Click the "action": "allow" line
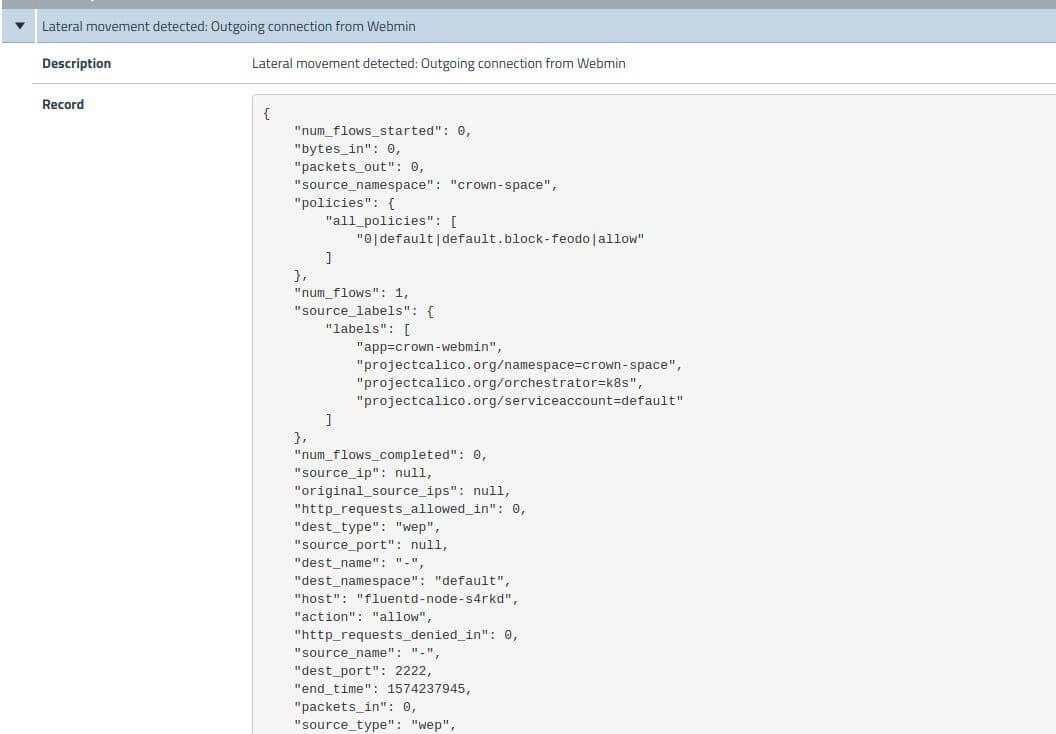The width and height of the screenshot is (1056, 734). click(363, 617)
